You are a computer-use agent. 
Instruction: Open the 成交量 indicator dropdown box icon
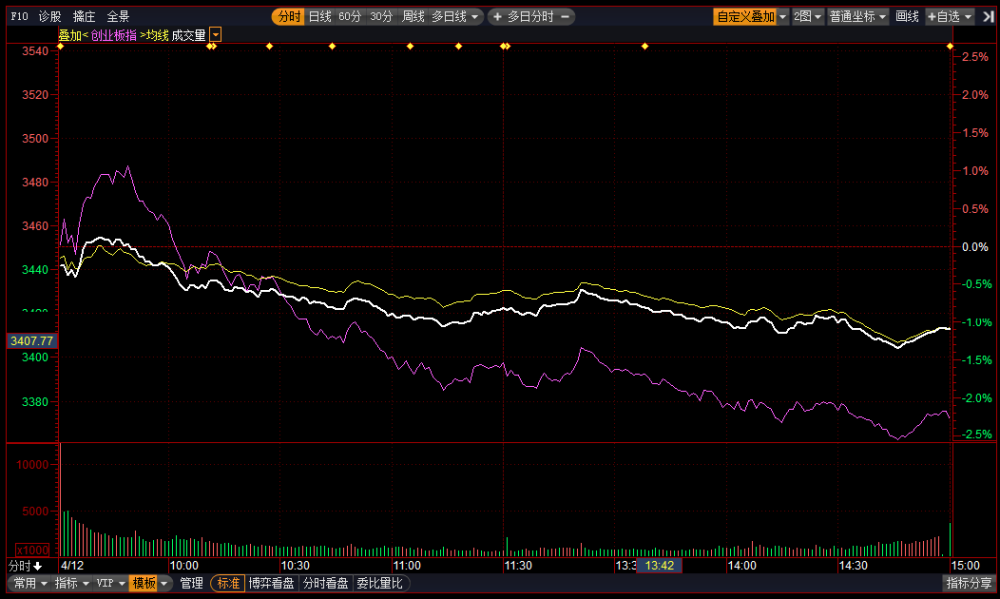tap(216, 35)
